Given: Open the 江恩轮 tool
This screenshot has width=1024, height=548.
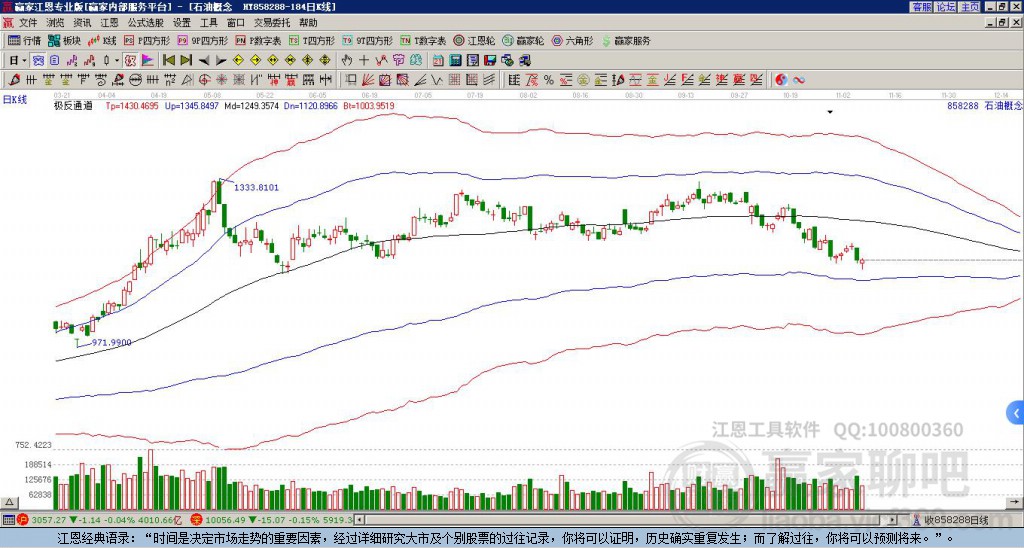Looking at the screenshot, I should (x=474, y=40).
